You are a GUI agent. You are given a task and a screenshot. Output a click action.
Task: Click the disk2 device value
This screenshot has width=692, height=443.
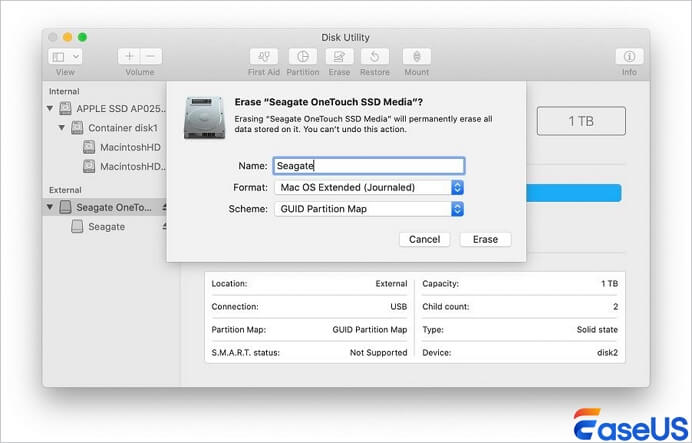(607, 353)
